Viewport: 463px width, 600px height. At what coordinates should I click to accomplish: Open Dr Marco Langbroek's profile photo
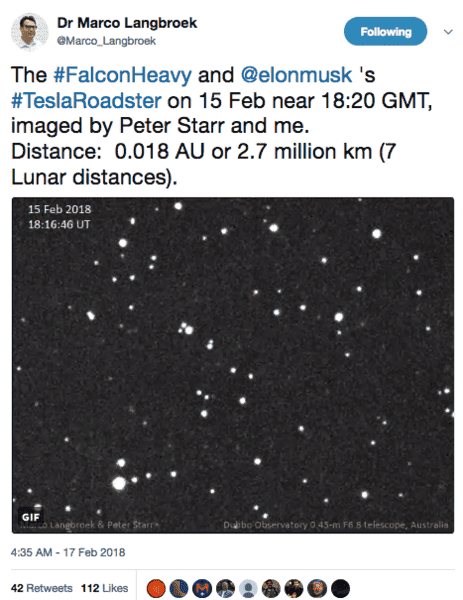pos(29,32)
